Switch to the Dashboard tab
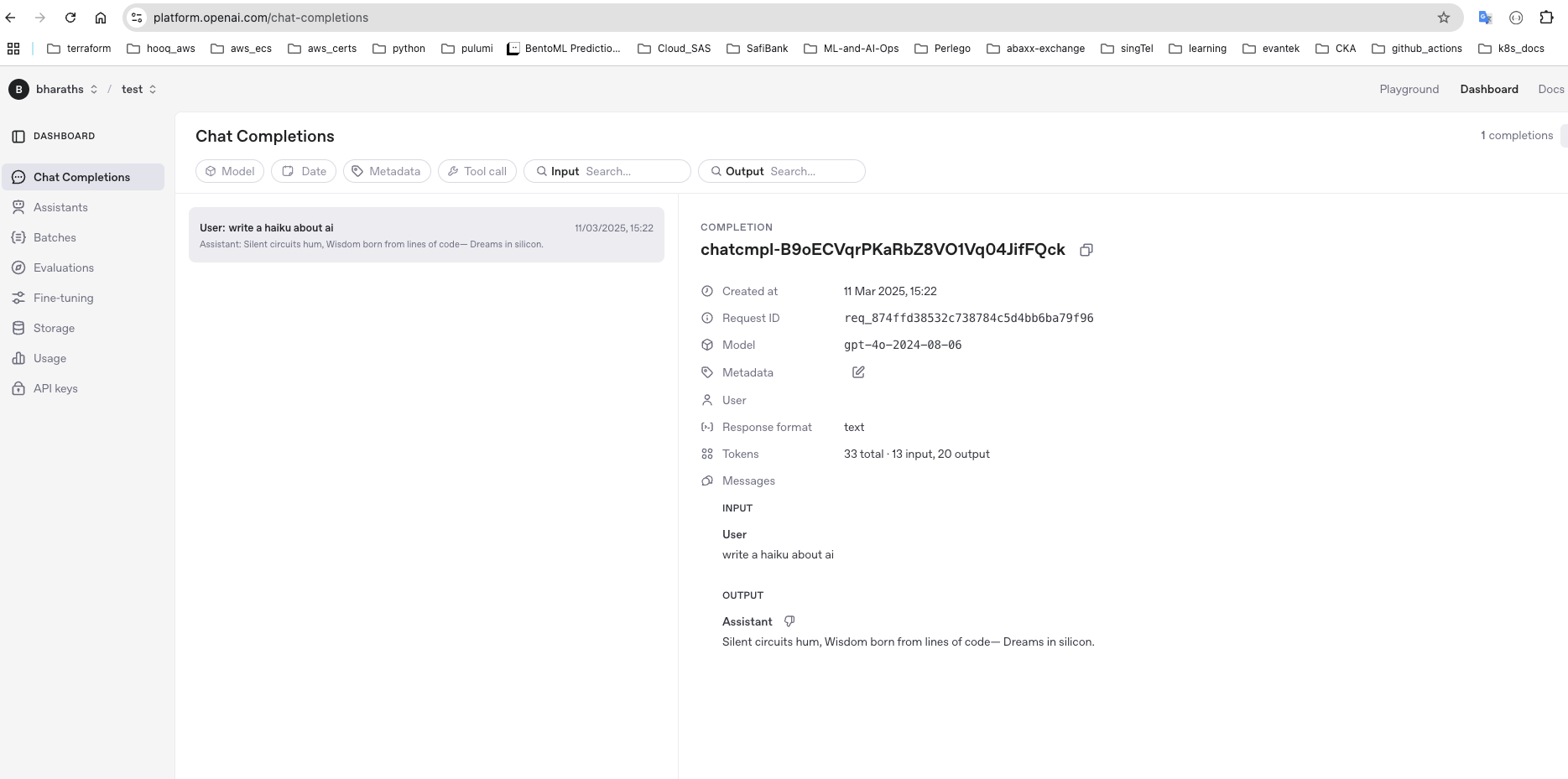Viewport: 1568px width, 779px height. tap(1489, 89)
